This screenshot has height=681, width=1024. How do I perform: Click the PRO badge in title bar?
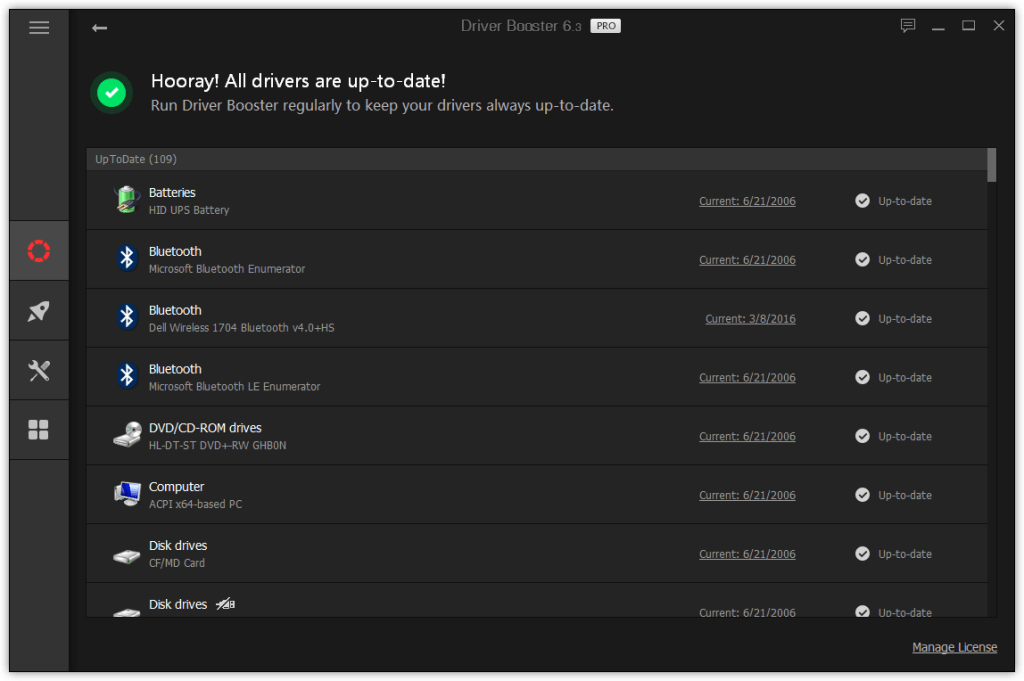(x=605, y=26)
